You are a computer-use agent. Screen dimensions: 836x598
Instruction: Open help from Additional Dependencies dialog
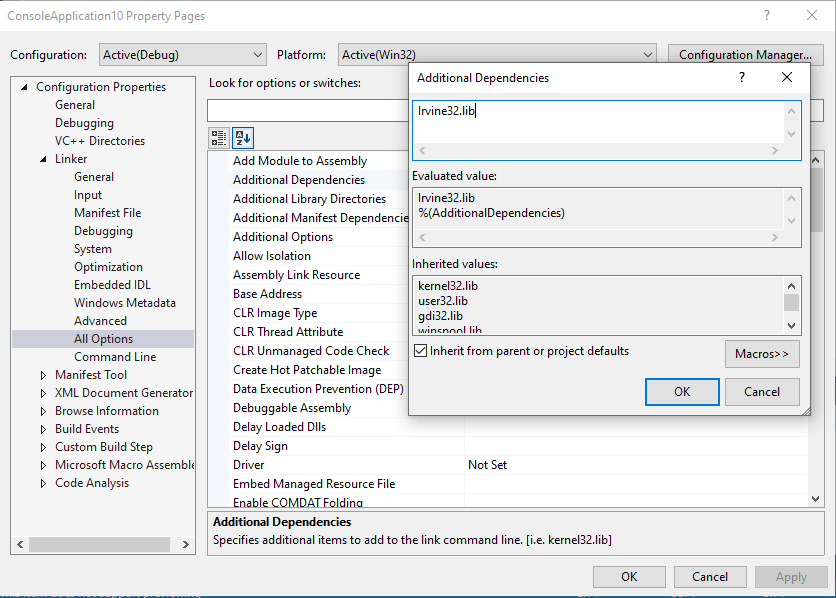[x=741, y=77]
